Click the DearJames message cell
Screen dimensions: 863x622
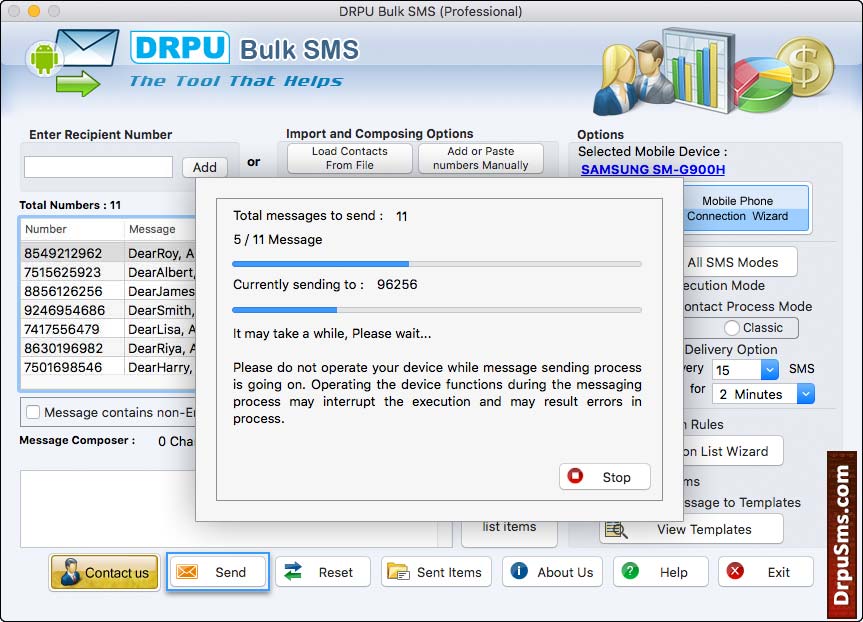160,291
